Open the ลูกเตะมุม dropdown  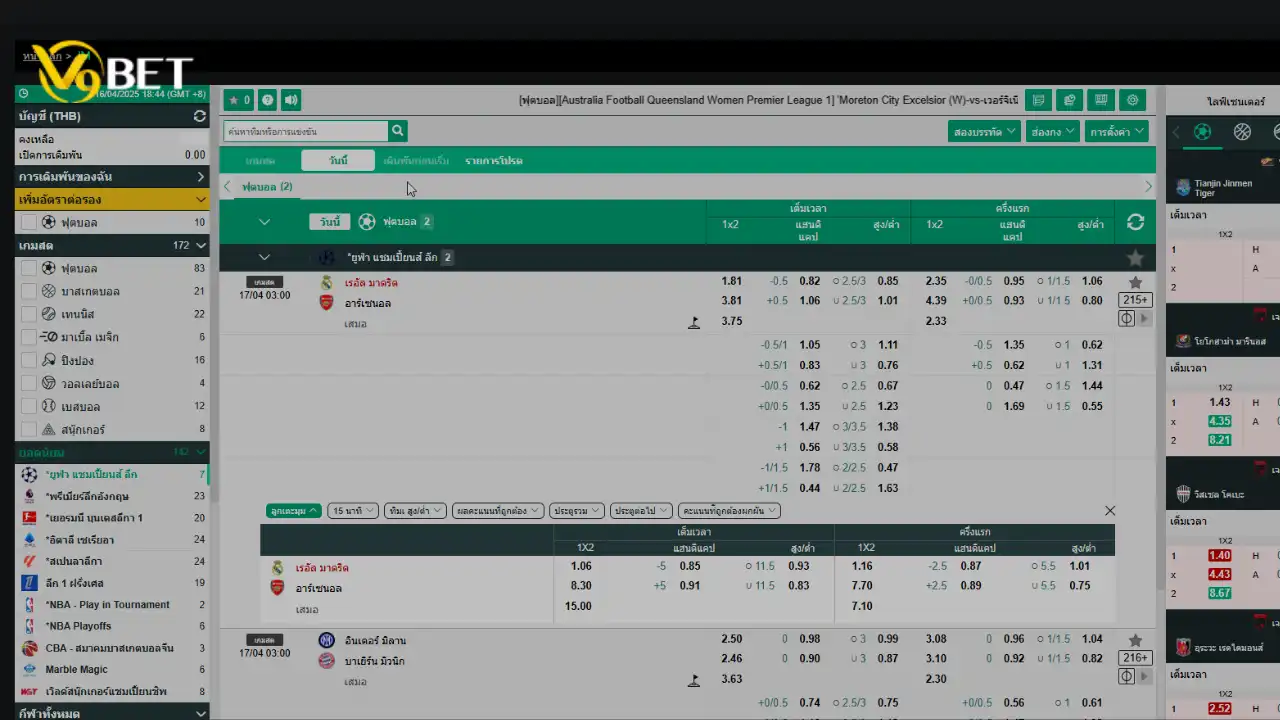point(294,511)
